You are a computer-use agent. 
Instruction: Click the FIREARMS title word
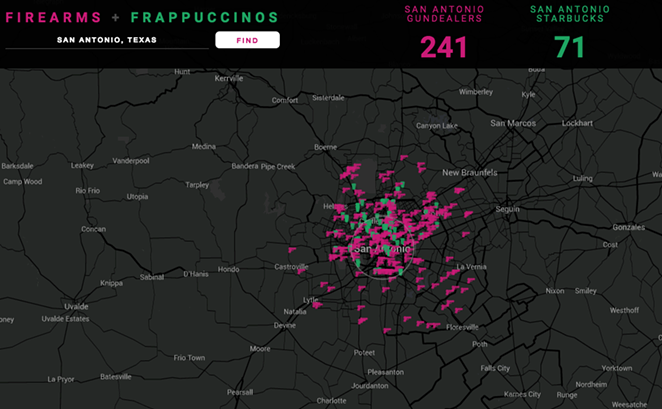(x=53, y=17)
